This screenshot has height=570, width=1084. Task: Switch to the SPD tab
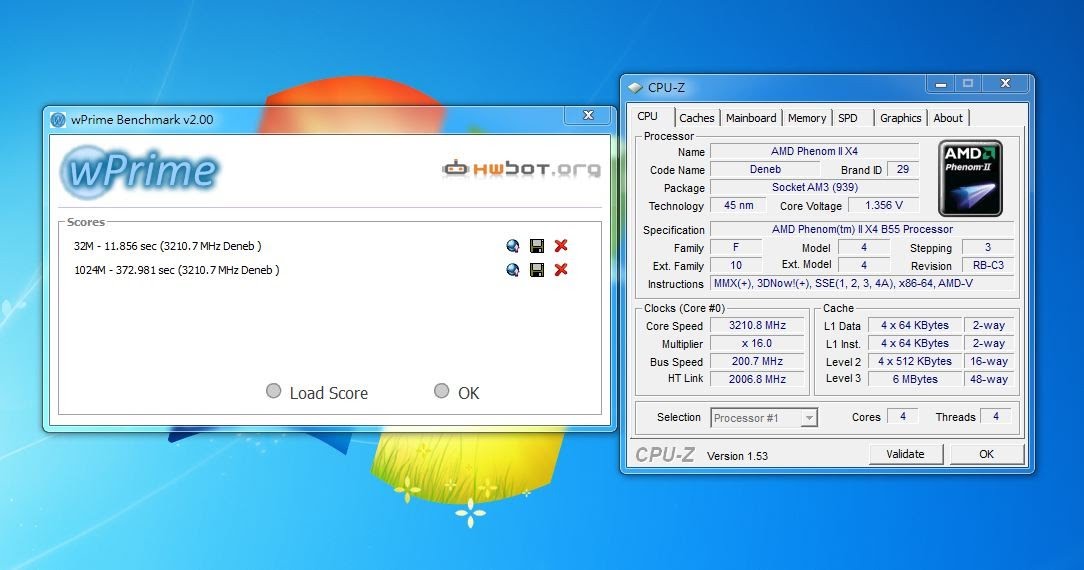click(848, 118)
